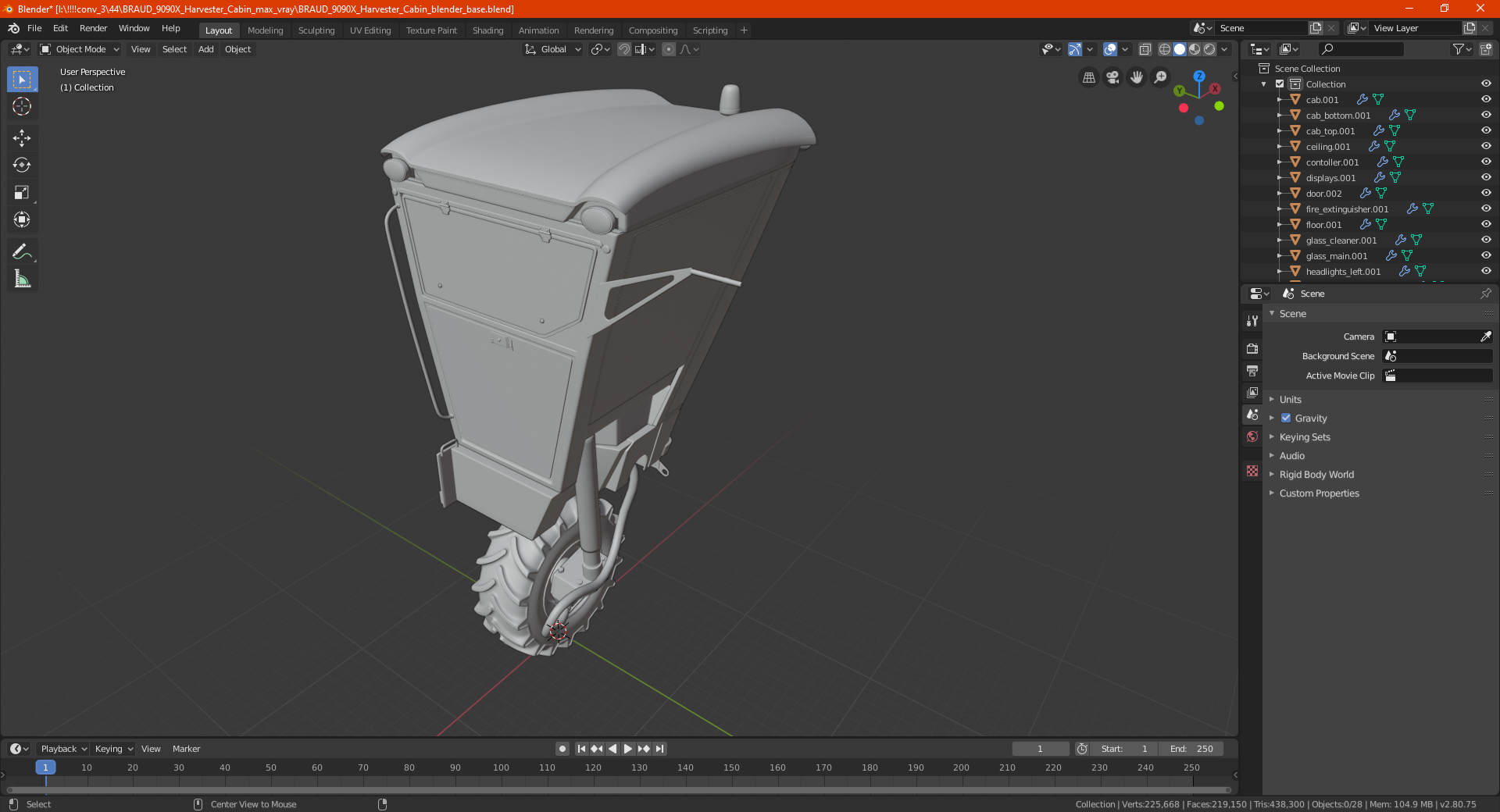Open Global transform orientation dropdown

click(x=552, y=49)
